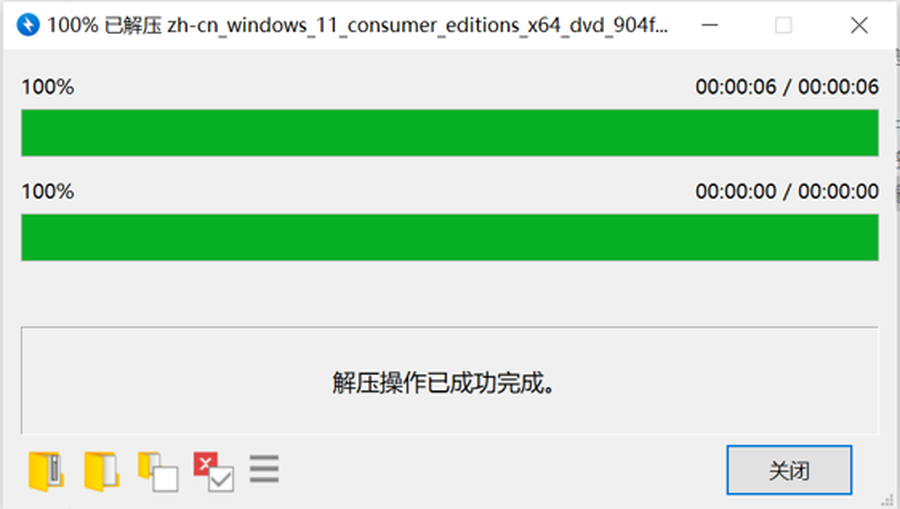
Task: Click the resize grip at window corner
Action: pyautogui.click(x=887, y=500)
